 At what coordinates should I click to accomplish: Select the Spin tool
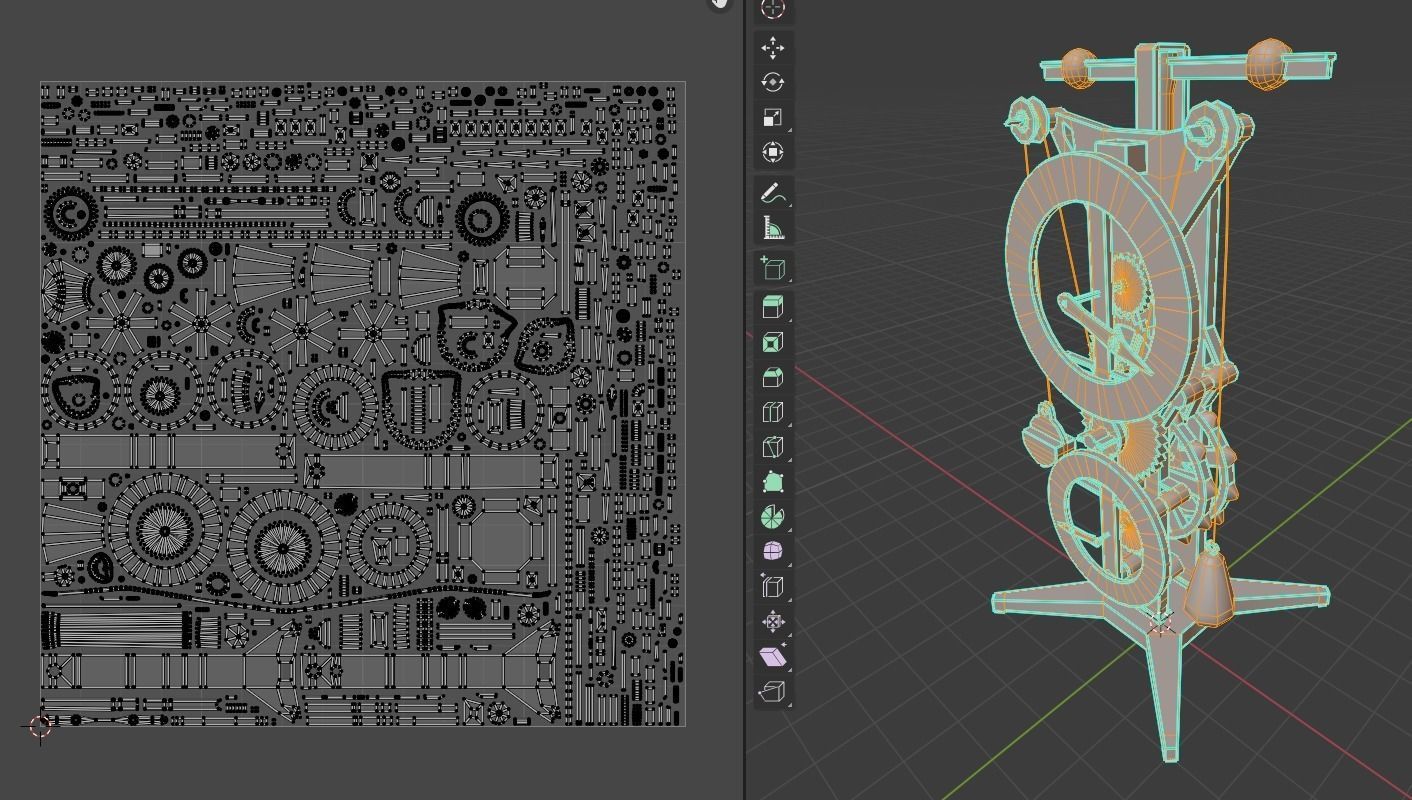(772, 517)
